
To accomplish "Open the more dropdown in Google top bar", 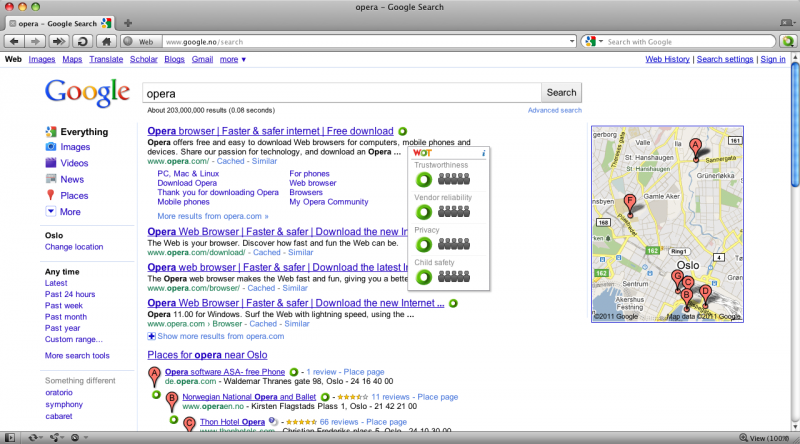I will [233, 59].
